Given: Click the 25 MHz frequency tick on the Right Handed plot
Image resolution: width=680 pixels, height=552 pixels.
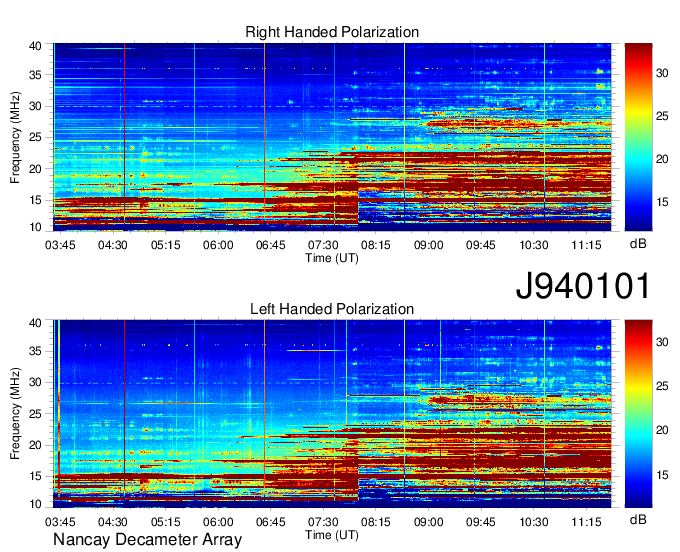Looking at the screenshot, I should [35, 137].
